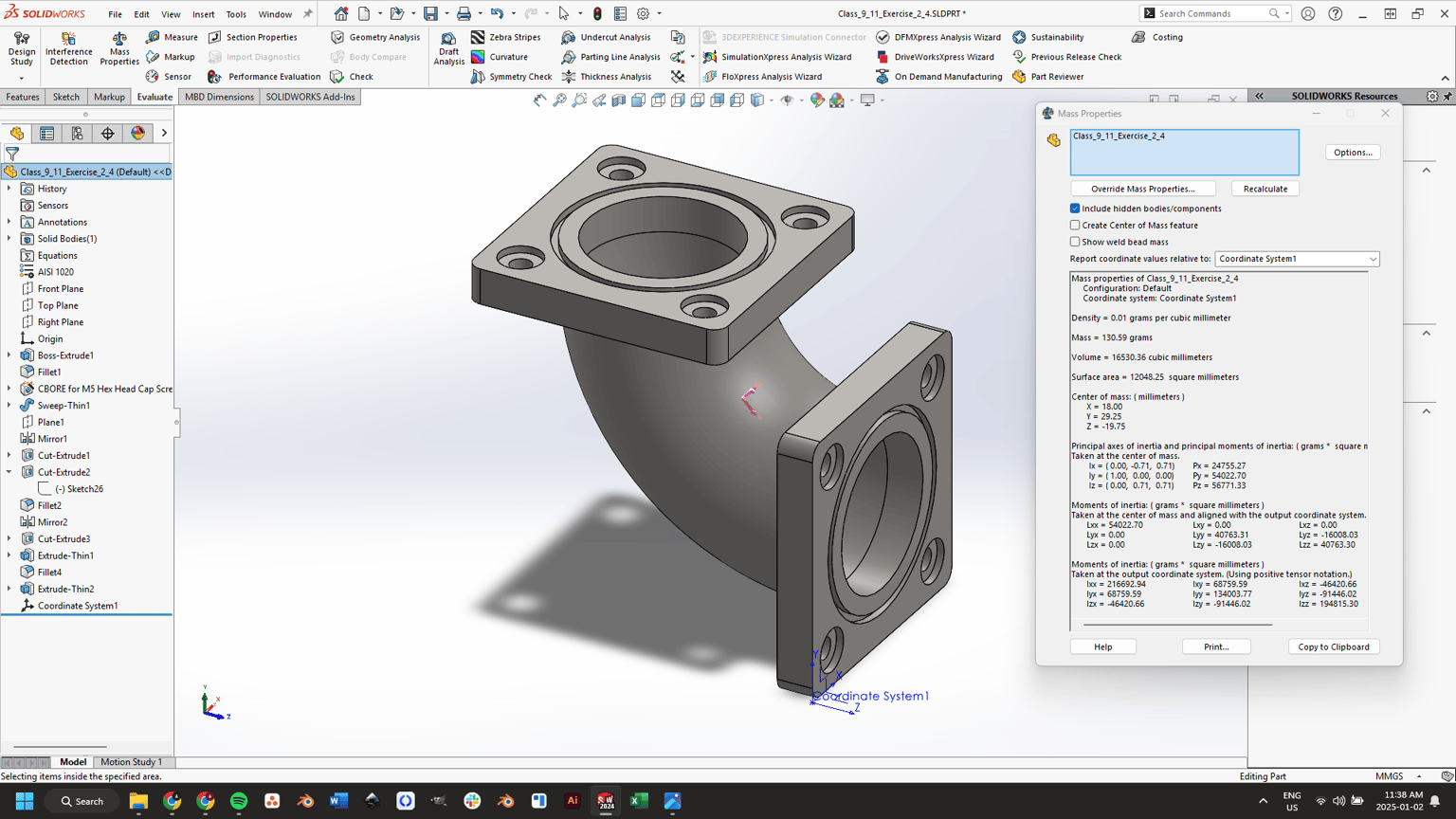
Task: Open DriveWorksXpress Wizard
Action: pos(936,57)
